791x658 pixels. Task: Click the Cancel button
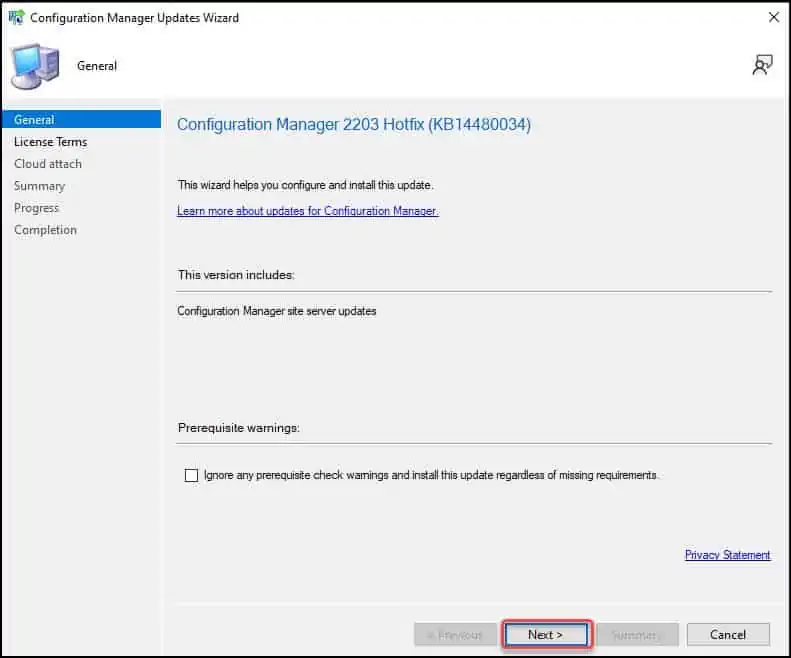point(728,634)
